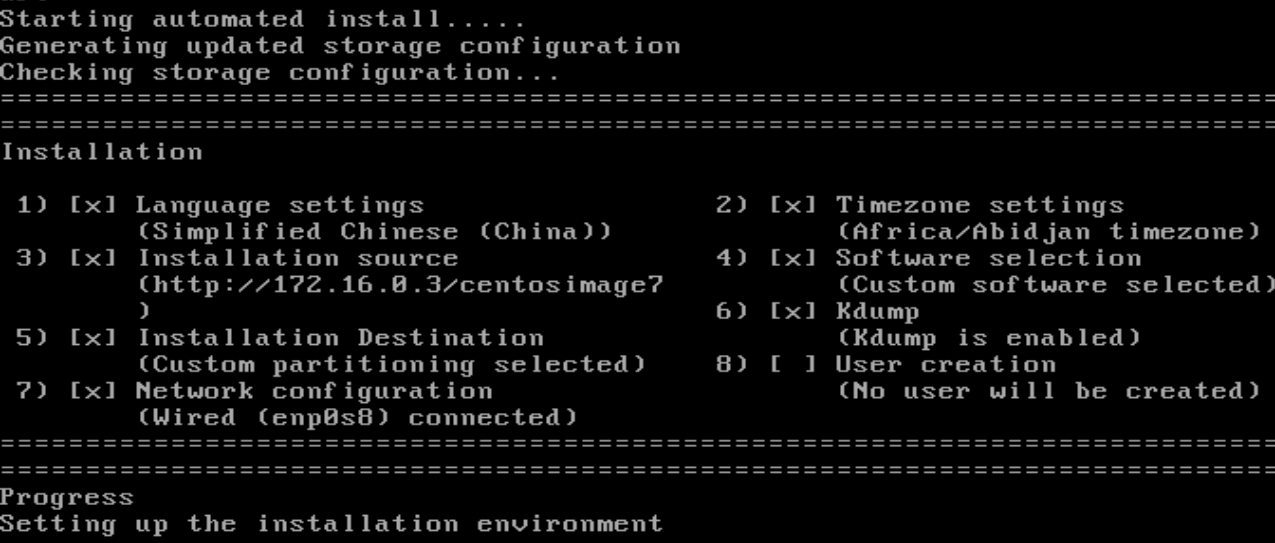
Task: Select the "Software selection" menu entry
Action: point(987,258)
